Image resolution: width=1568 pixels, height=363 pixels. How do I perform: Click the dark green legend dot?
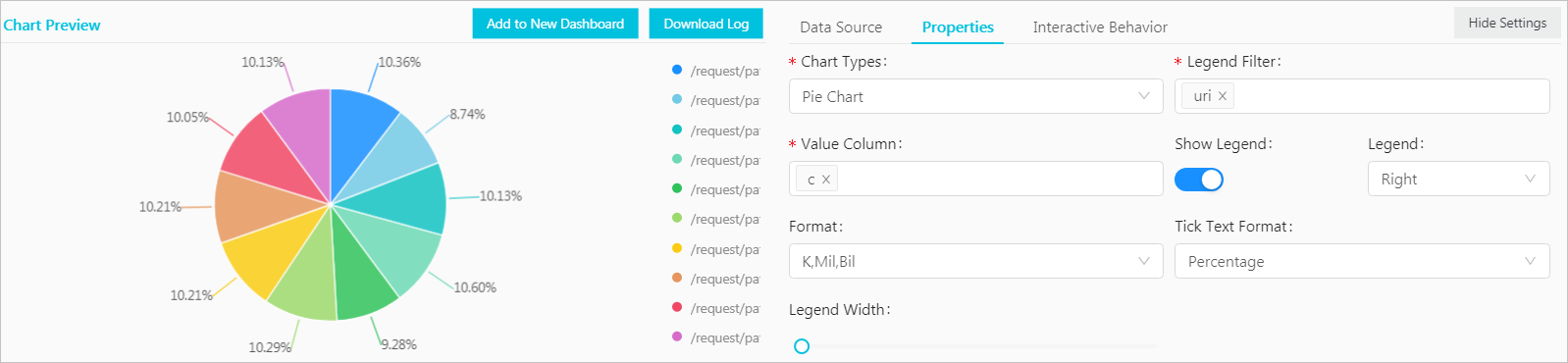(x=677, y=188)
